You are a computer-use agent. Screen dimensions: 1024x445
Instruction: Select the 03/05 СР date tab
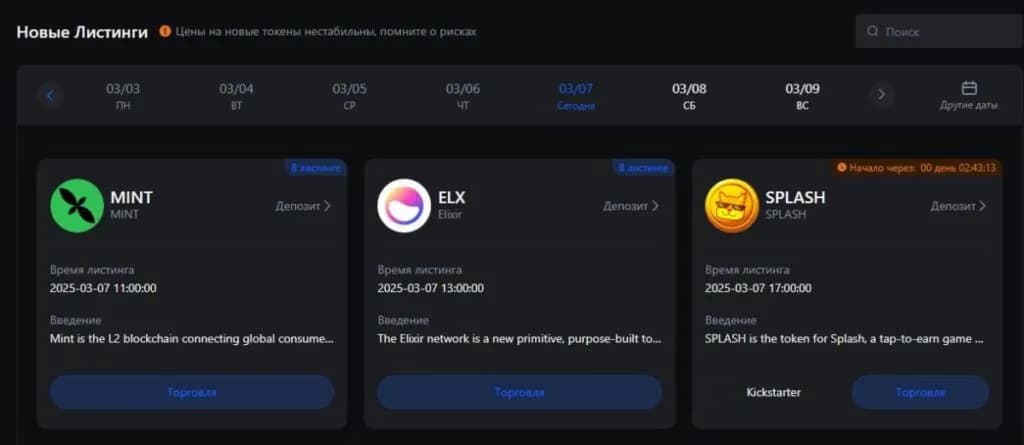point(349,95)
